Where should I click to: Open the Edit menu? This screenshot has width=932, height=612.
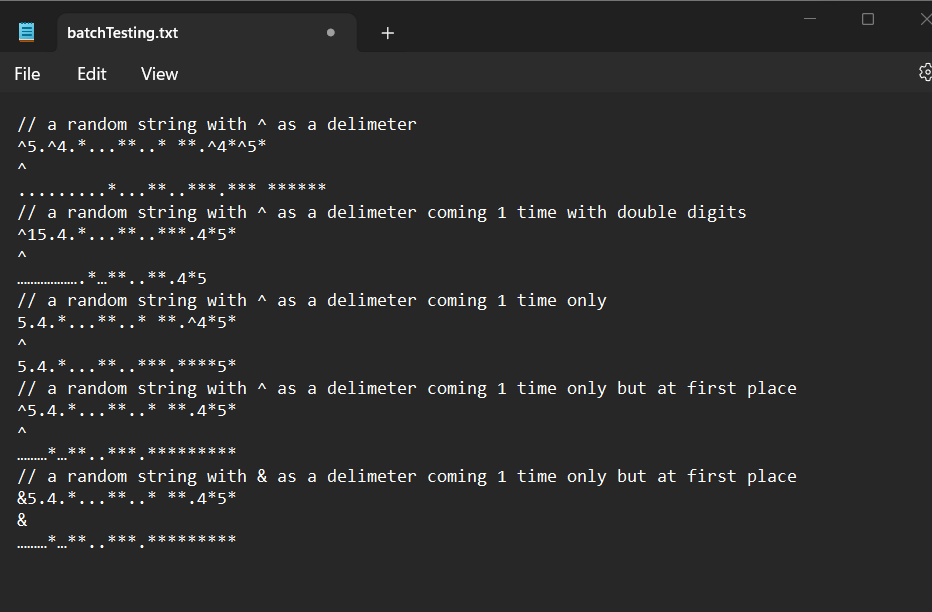point(92,74)
